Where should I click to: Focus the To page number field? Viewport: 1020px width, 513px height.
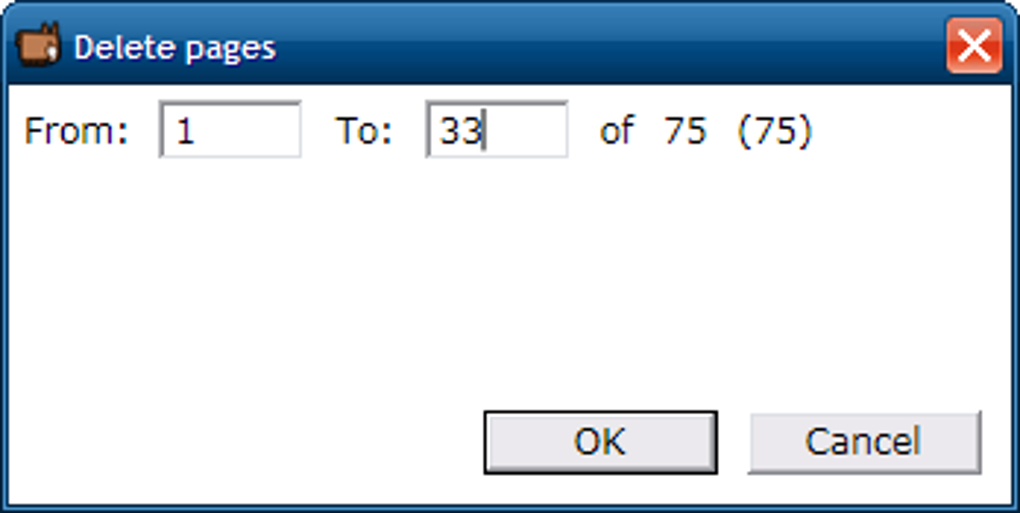tap(497, 131)
